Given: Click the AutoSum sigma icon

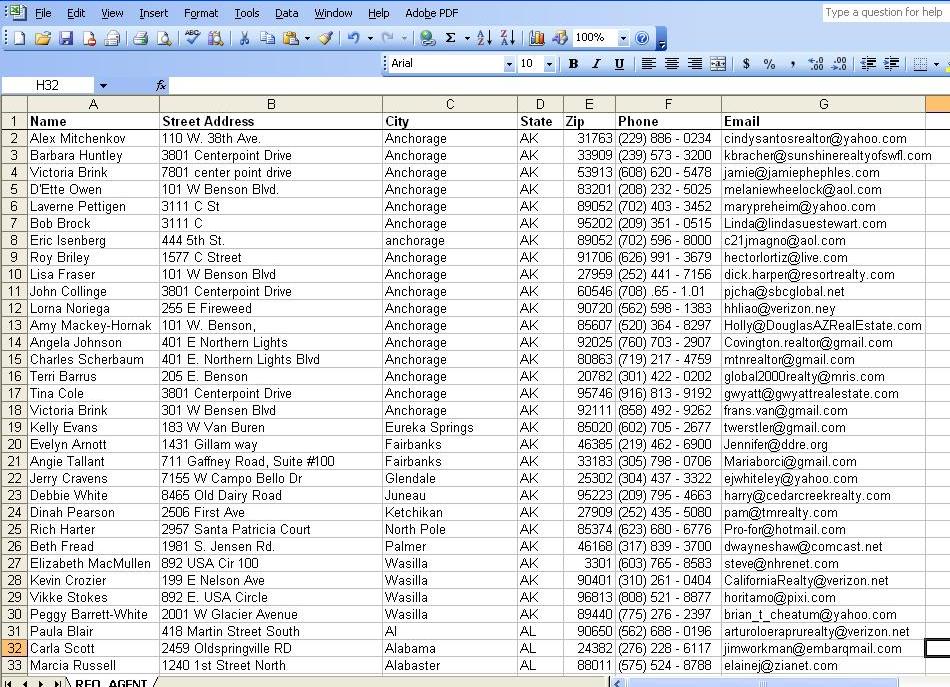Looking at the screenshot, I should point(450,38).
